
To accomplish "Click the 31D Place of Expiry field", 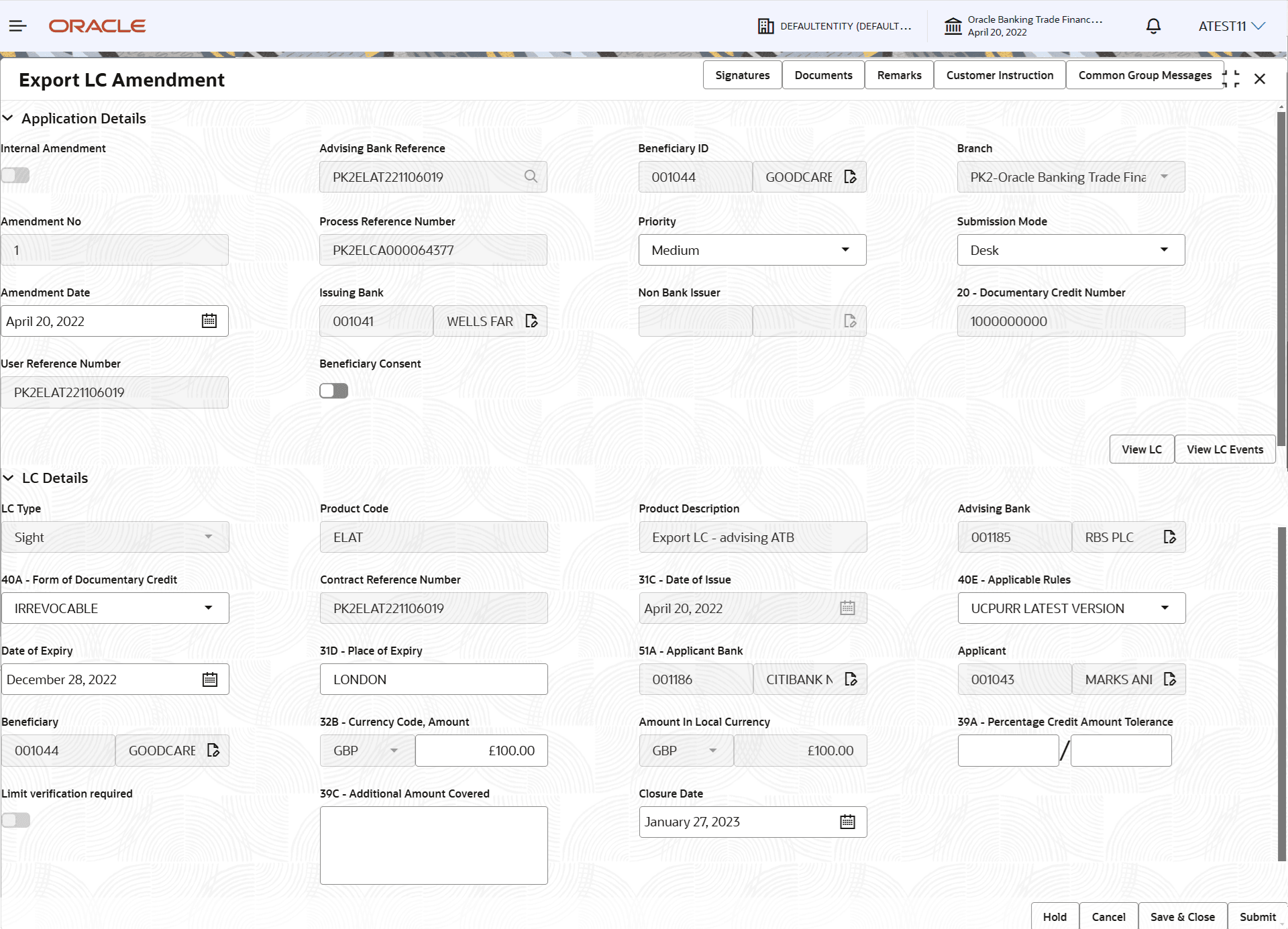I will 433,679.
